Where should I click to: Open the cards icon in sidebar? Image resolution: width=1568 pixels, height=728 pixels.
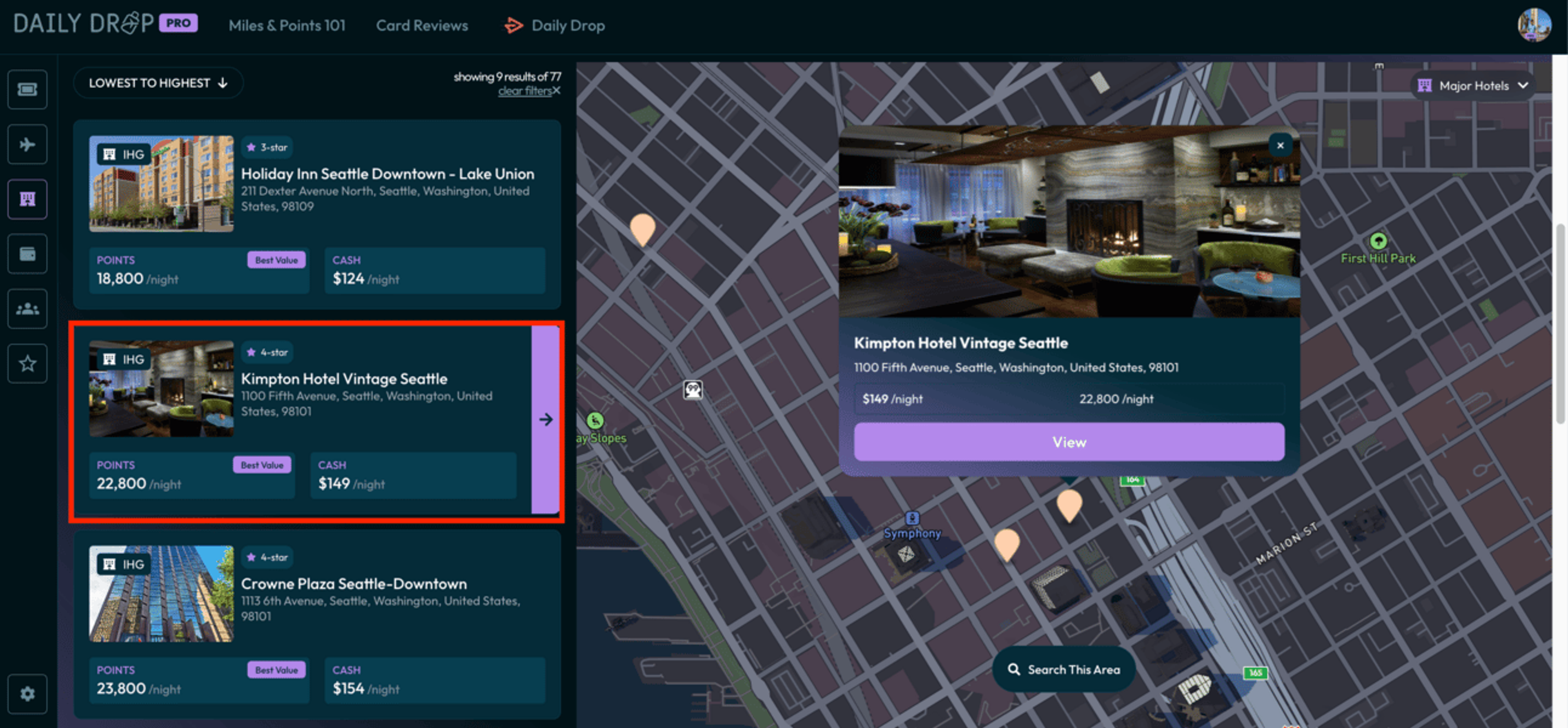pyautogui.click(x=27, y=89)
